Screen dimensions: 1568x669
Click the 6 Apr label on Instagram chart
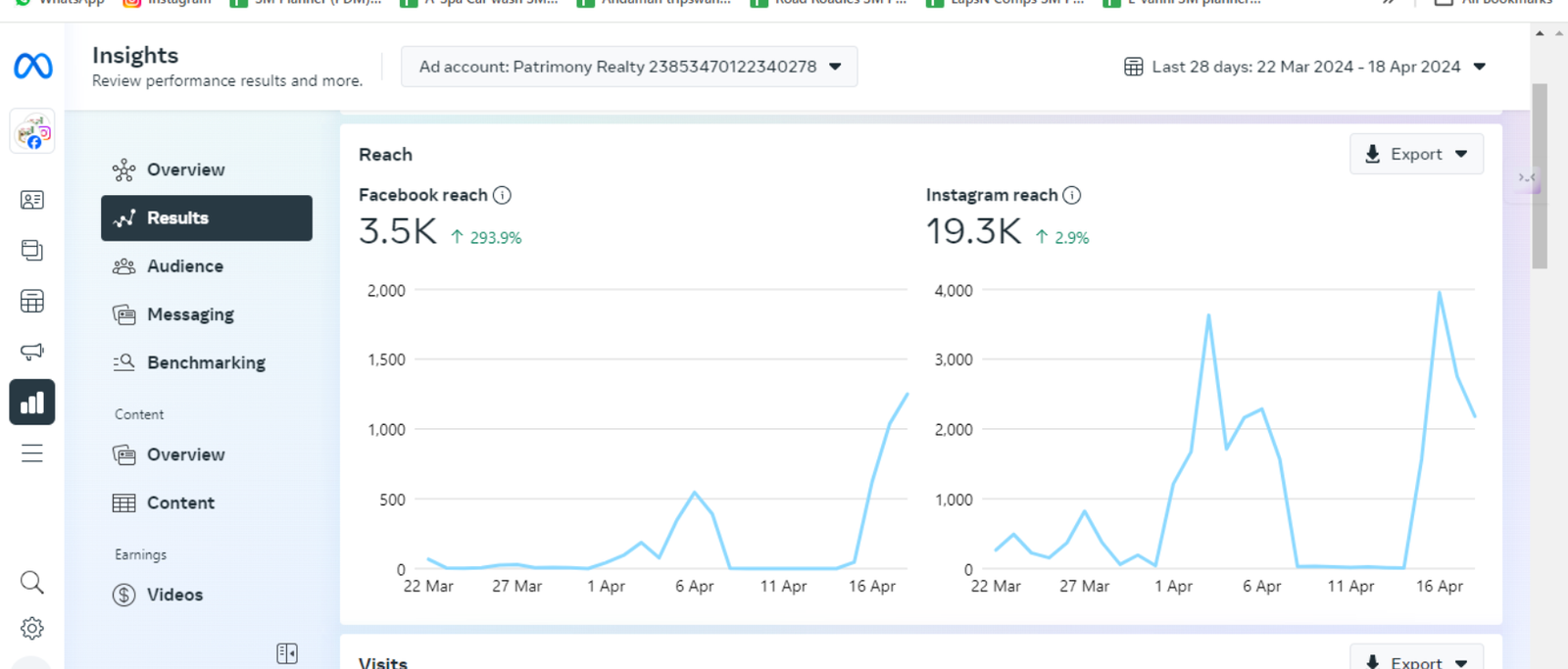pos(1262,586)
